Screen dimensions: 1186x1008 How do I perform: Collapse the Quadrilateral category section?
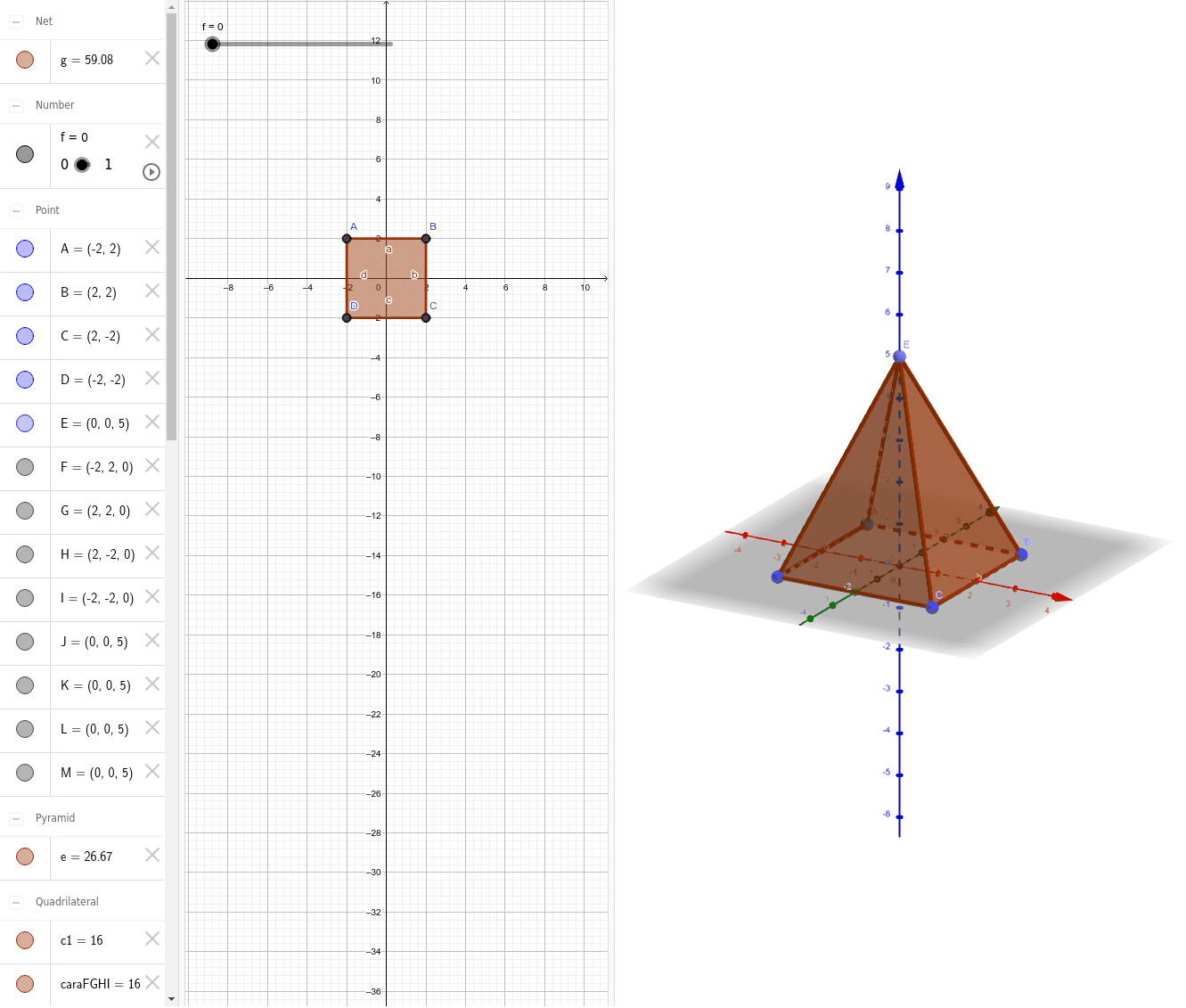pos(16,902)
